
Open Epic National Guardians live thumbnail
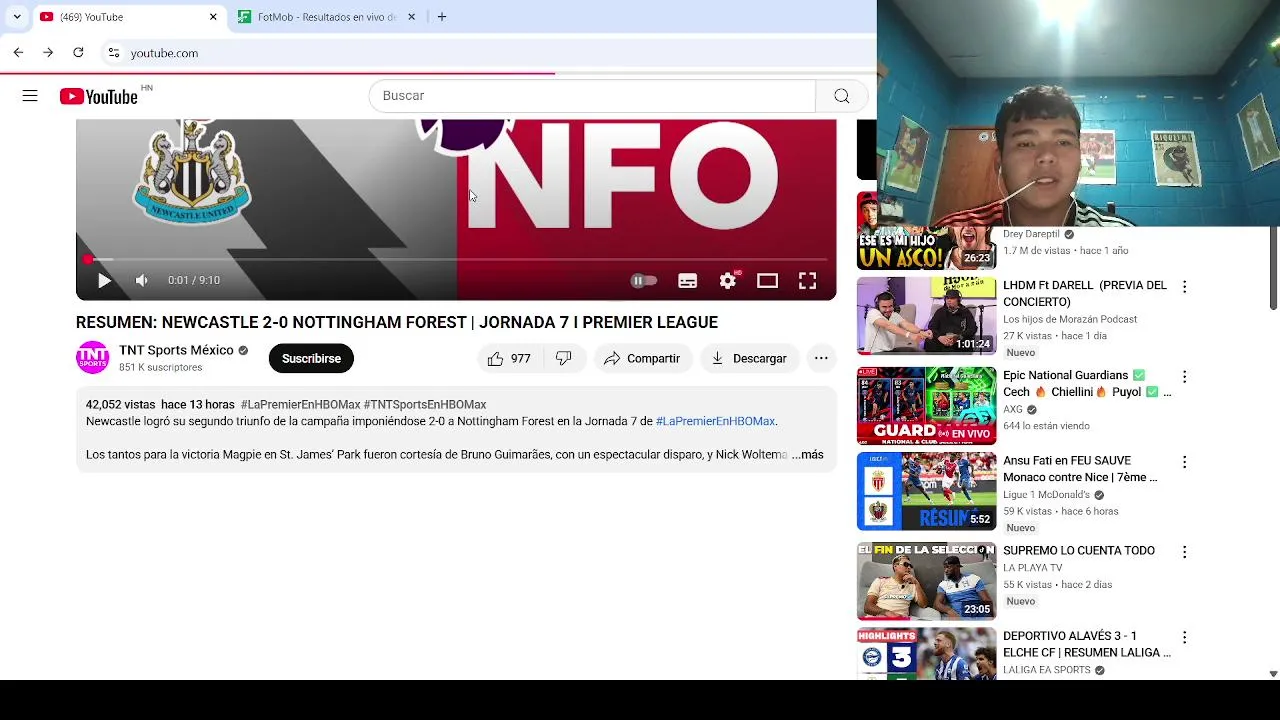point(926,406)
